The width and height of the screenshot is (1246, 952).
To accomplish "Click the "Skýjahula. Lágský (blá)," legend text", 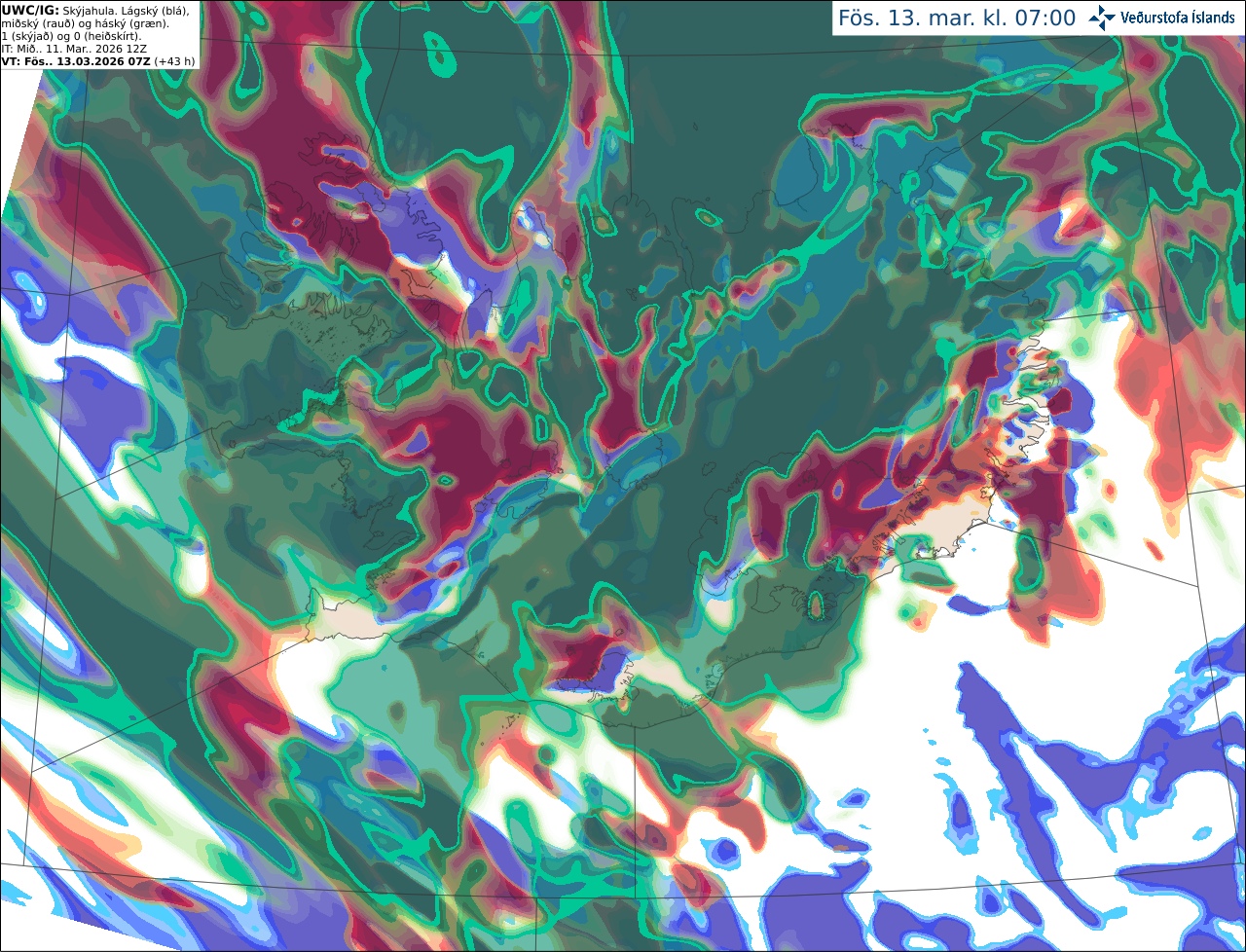I will point(126,10).
